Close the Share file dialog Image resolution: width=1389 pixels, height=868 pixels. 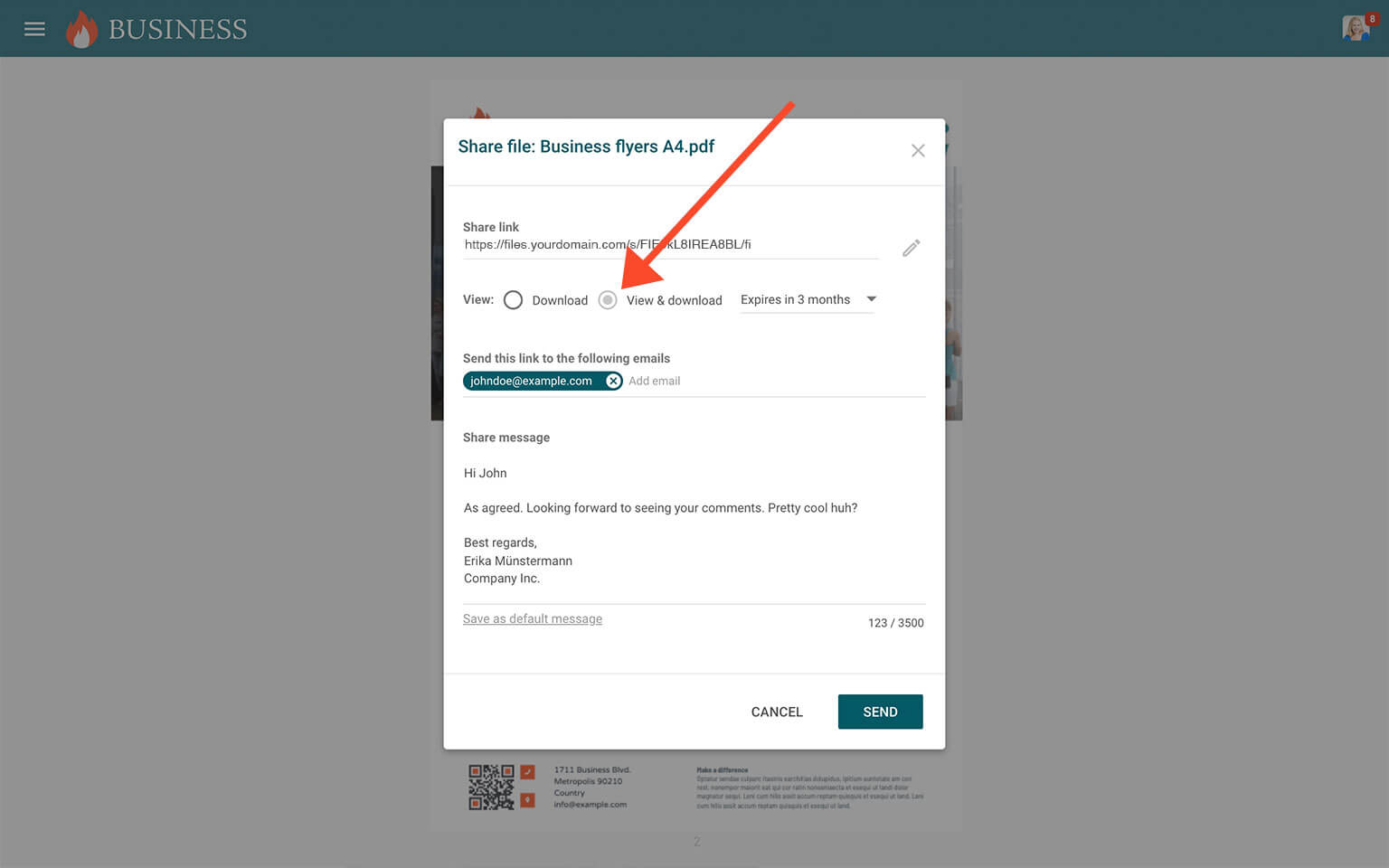(917, 151)
